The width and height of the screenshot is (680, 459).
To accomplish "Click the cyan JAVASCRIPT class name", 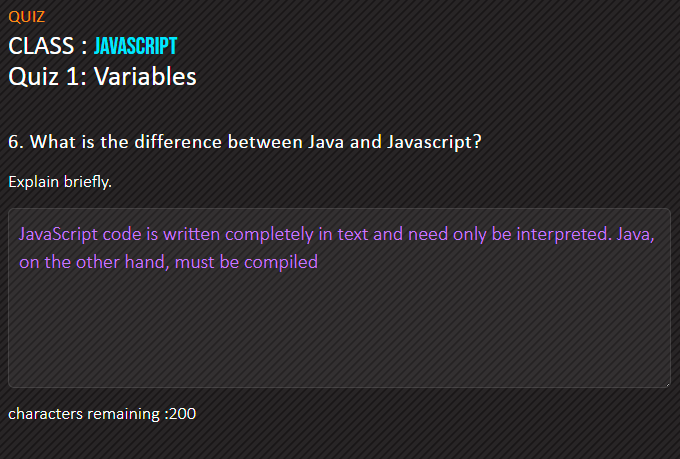I will [135, 46].
